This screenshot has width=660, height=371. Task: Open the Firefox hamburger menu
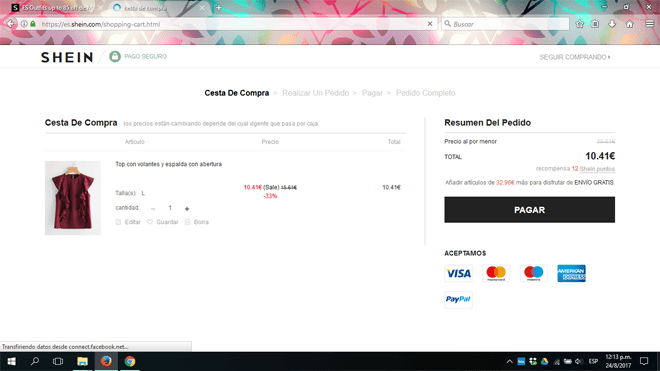click(x=650, y=24)
